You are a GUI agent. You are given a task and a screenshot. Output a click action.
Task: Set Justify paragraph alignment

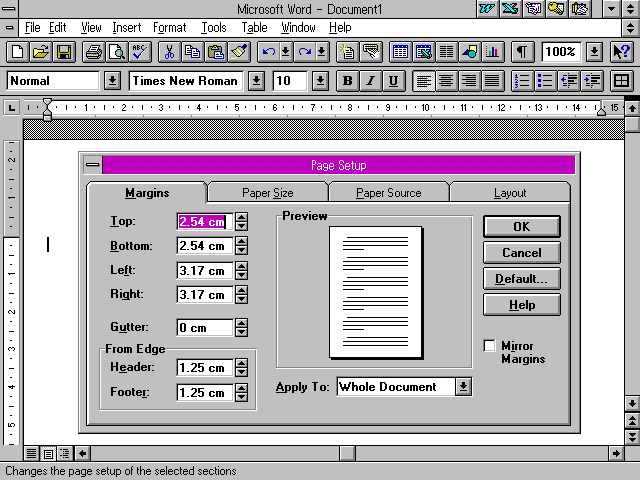tap(493, 81)
